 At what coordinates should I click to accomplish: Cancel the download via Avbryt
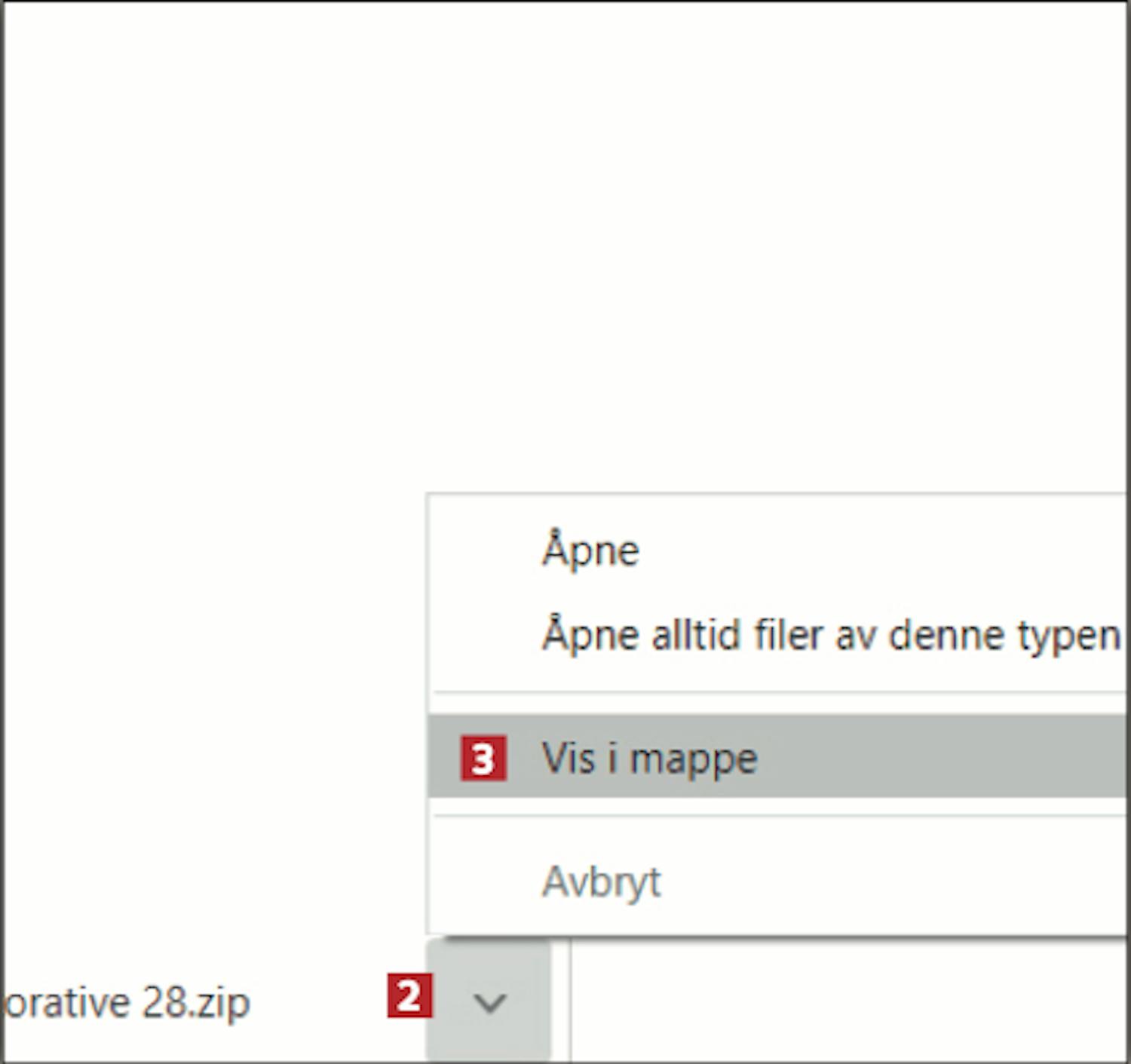tap(601, 881)
